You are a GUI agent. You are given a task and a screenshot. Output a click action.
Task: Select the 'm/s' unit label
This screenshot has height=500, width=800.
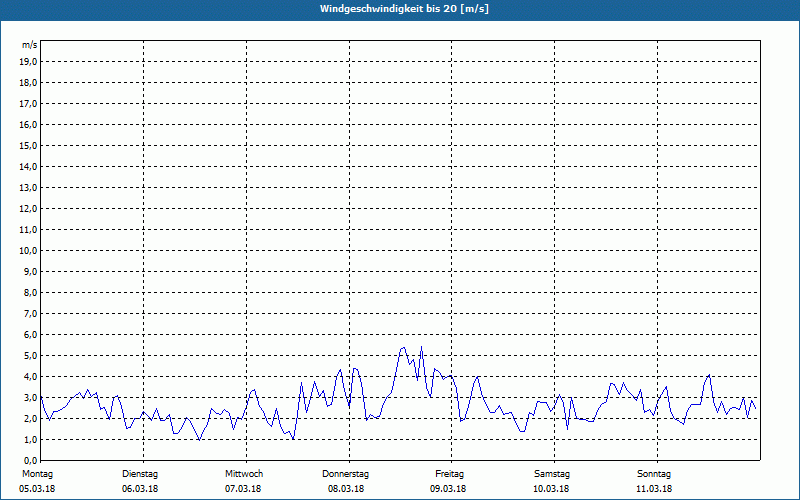click(29, 45)
